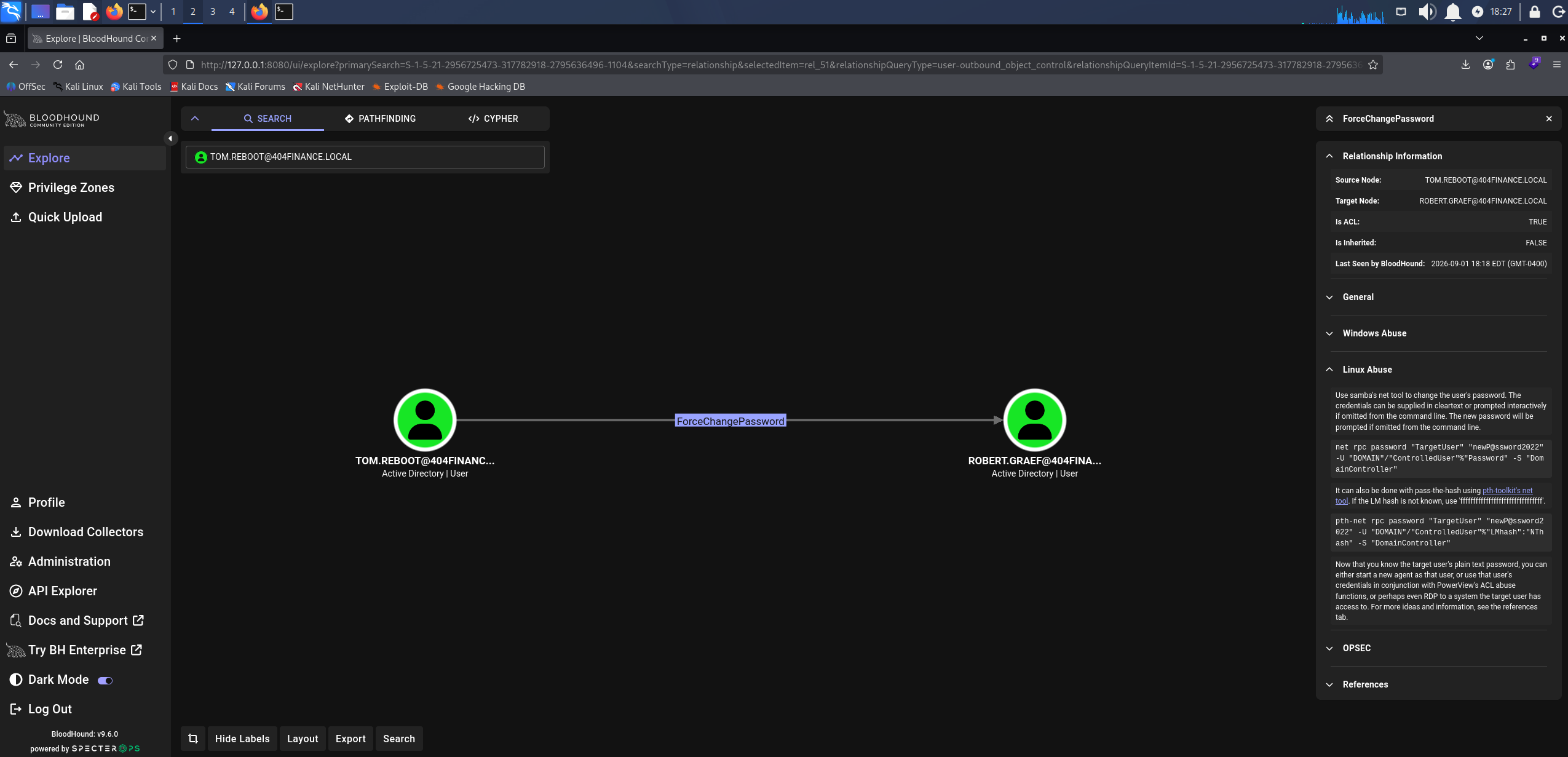Image resolution: width=1568 pixels, height=757 pixels.
Task: Reload the page in Firefox
Action: click(x=58, y=65)
